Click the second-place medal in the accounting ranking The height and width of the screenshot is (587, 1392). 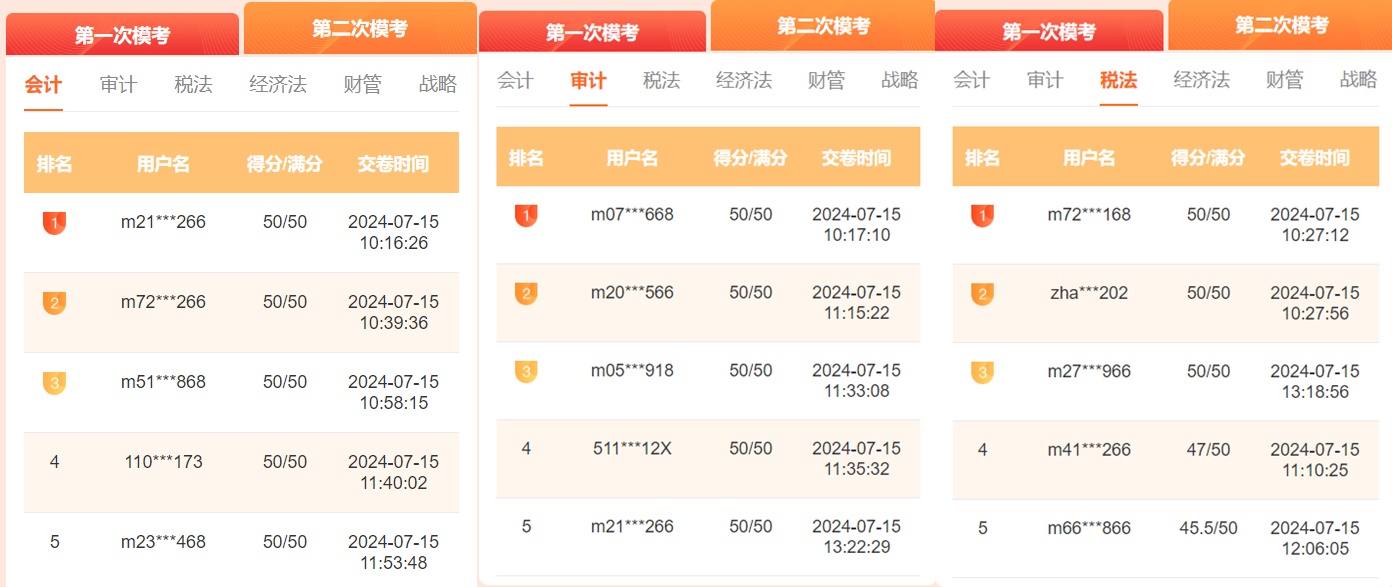pyautogui.click(x=54, y=302)
